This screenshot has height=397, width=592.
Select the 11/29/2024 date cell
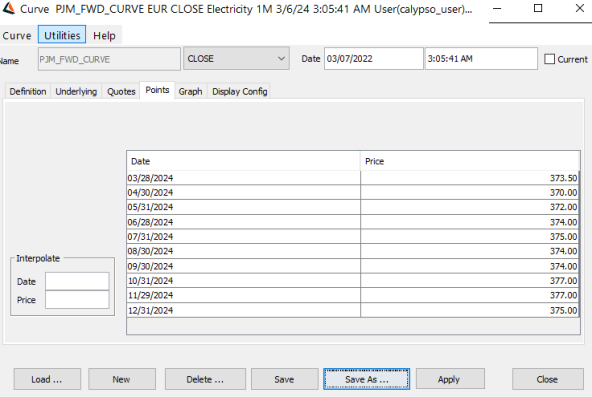244,295
